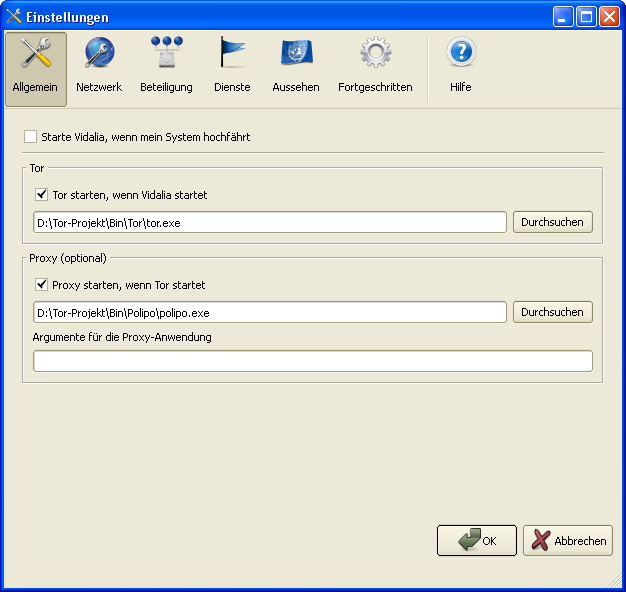Click the Einstellungen title bar tools icon

coord(14,16)
